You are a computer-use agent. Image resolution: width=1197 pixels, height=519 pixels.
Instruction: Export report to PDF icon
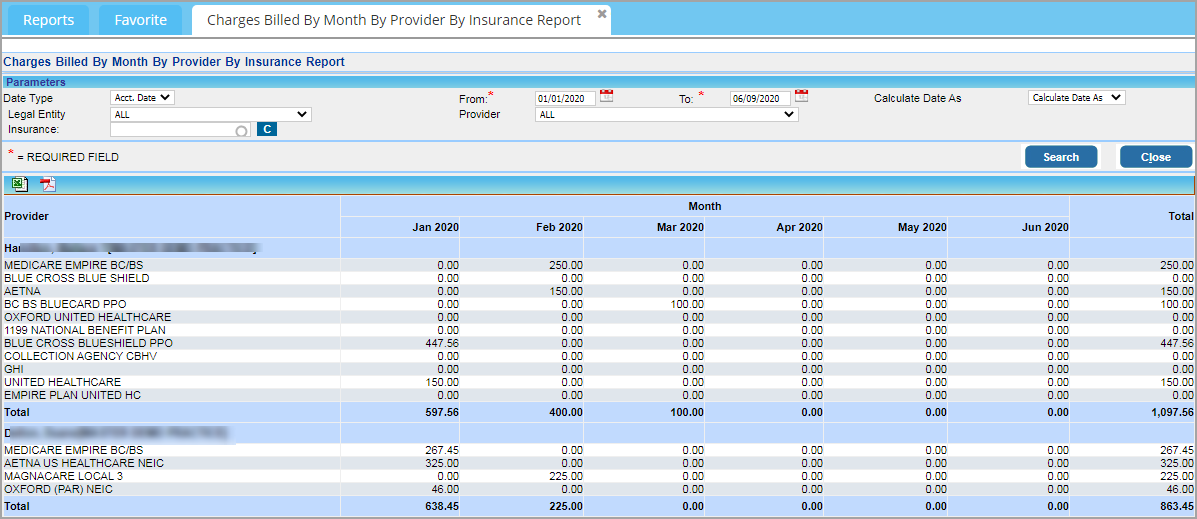[x=49, y=184]
